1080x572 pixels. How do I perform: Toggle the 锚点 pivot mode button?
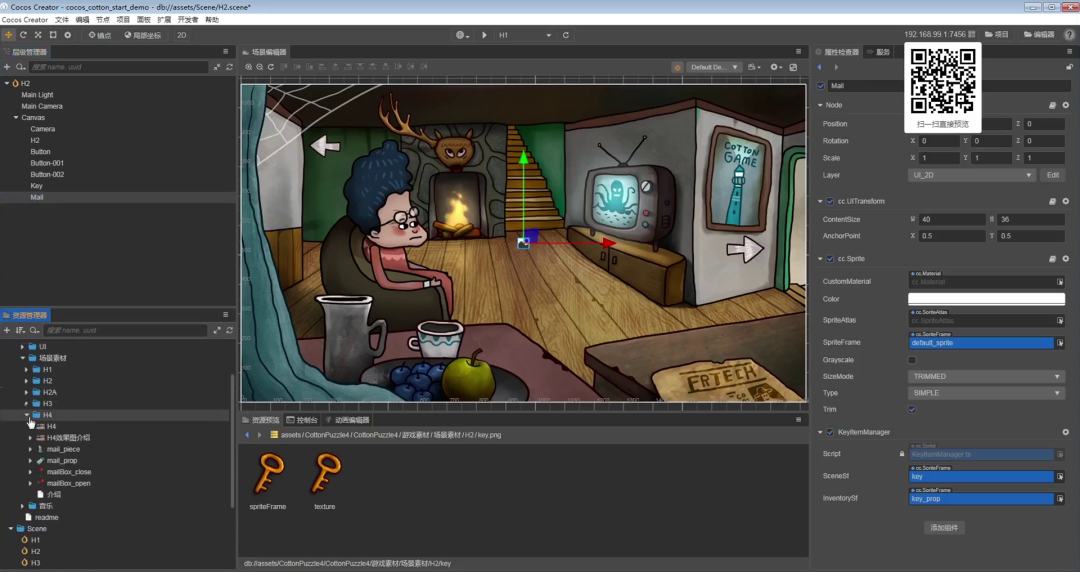99,35
